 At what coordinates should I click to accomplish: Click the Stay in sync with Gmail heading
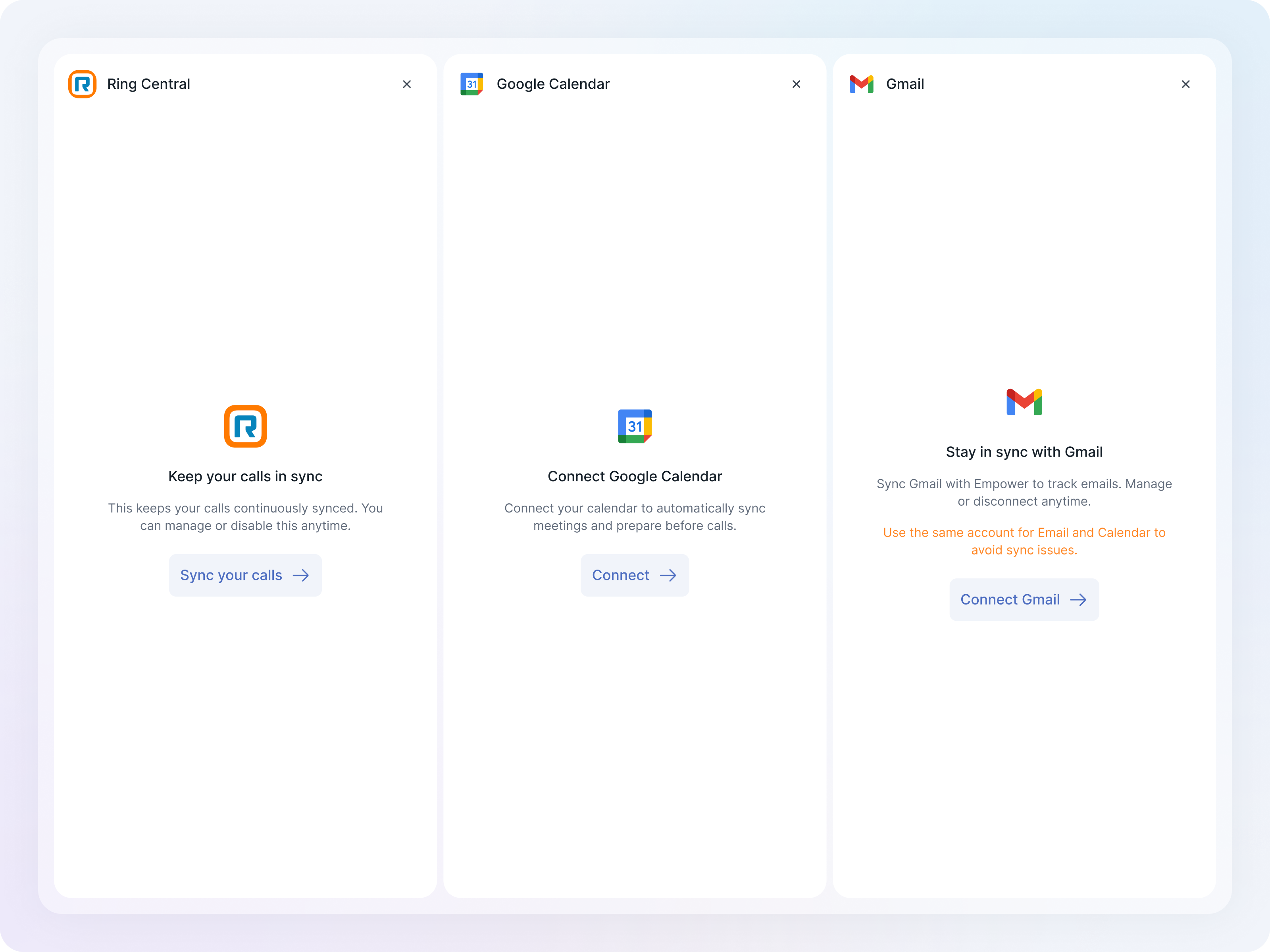1024,452
